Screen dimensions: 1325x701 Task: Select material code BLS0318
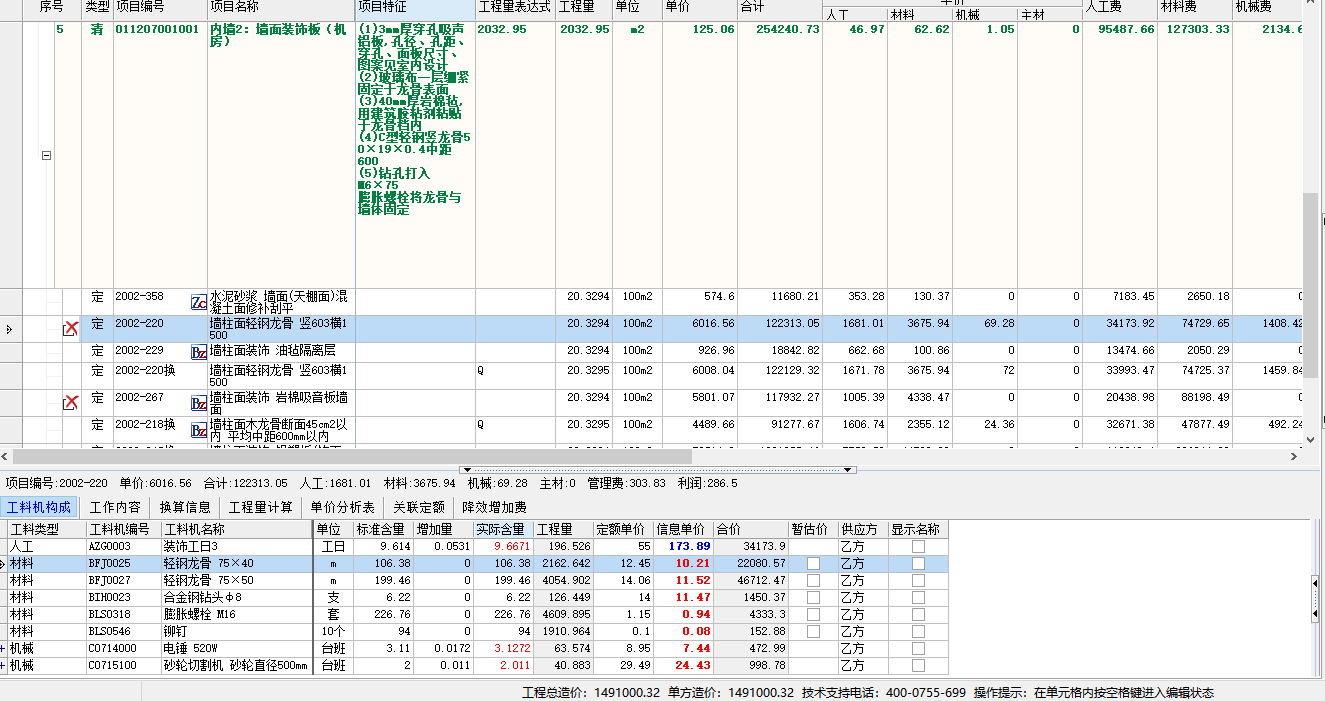(124, 614)
